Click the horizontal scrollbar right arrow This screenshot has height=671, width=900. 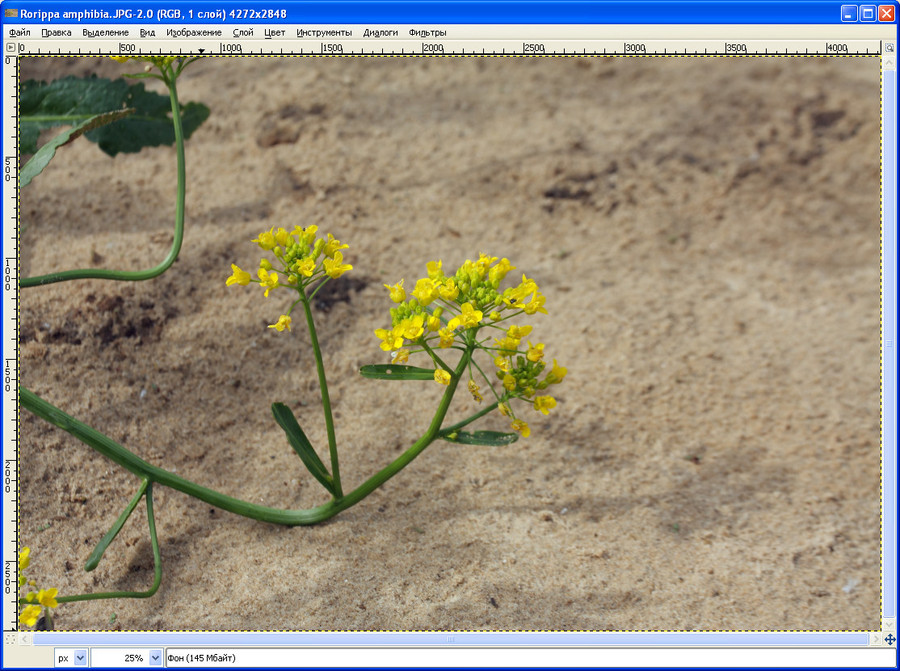pos(876,639)
